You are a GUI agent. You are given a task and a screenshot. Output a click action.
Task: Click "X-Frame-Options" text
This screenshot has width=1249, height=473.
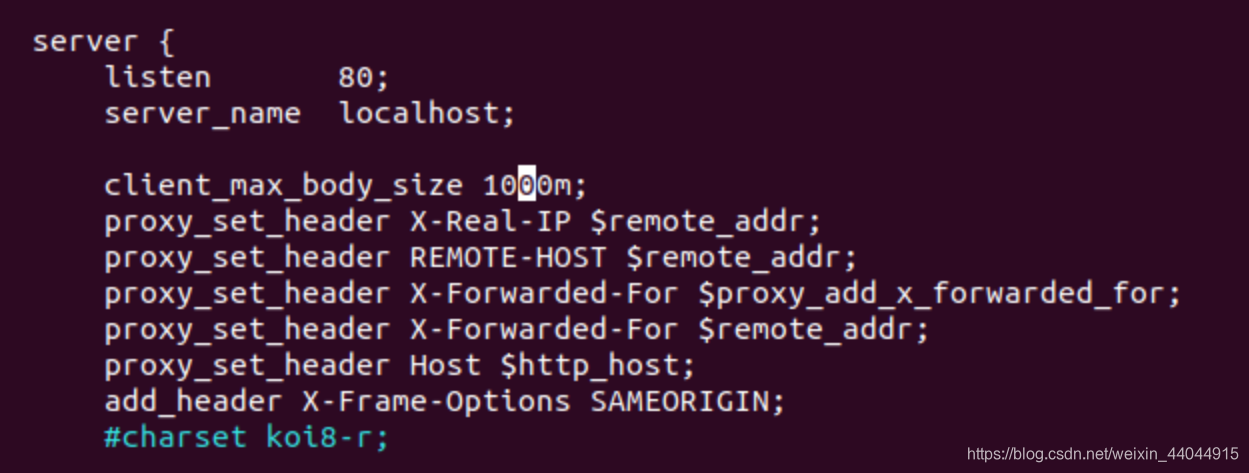point(436,402)
